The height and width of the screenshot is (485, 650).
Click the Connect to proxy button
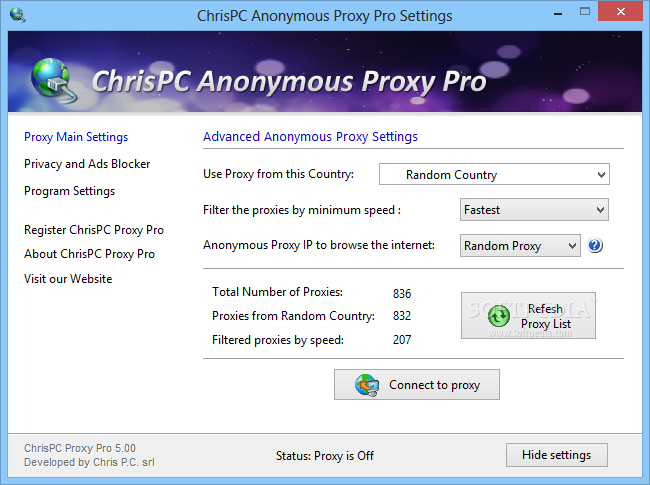tap(417, 385)
